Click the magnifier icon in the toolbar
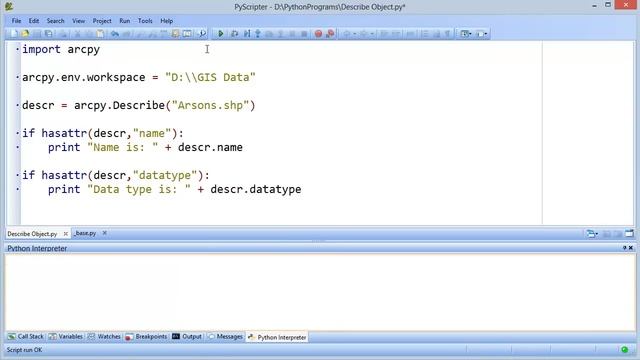 (202, 34)
